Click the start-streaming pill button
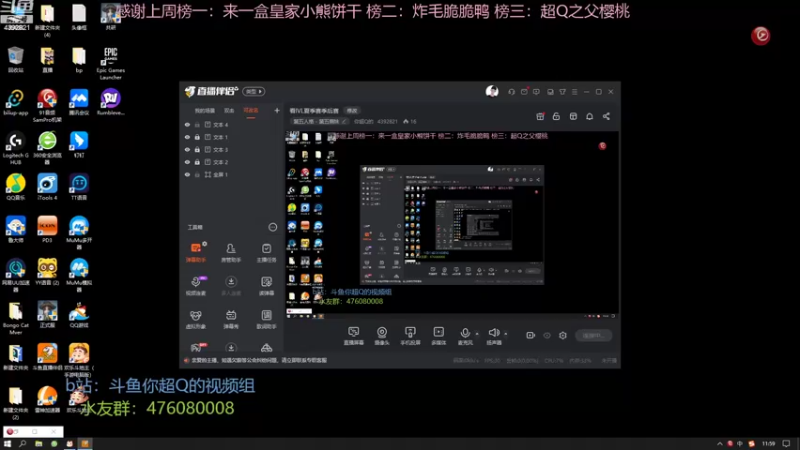 593,335
